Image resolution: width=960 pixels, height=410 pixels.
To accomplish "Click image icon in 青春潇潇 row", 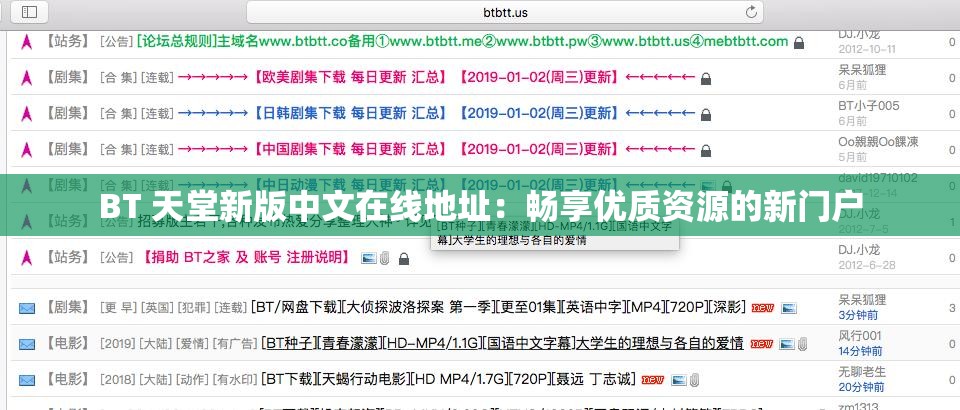I will pos(787,345).
